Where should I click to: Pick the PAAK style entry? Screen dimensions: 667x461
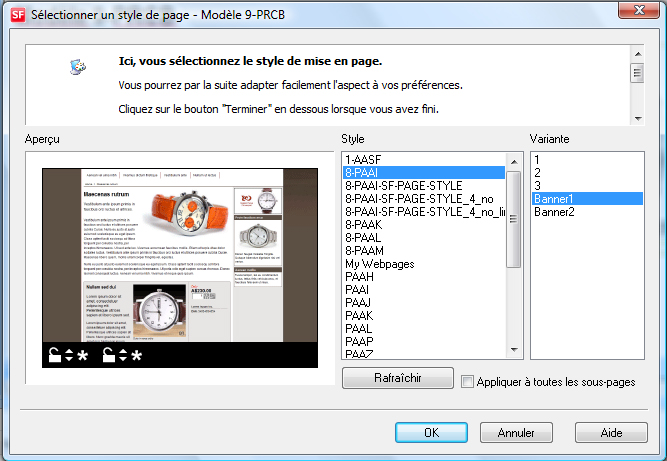(x=358, y=315)
